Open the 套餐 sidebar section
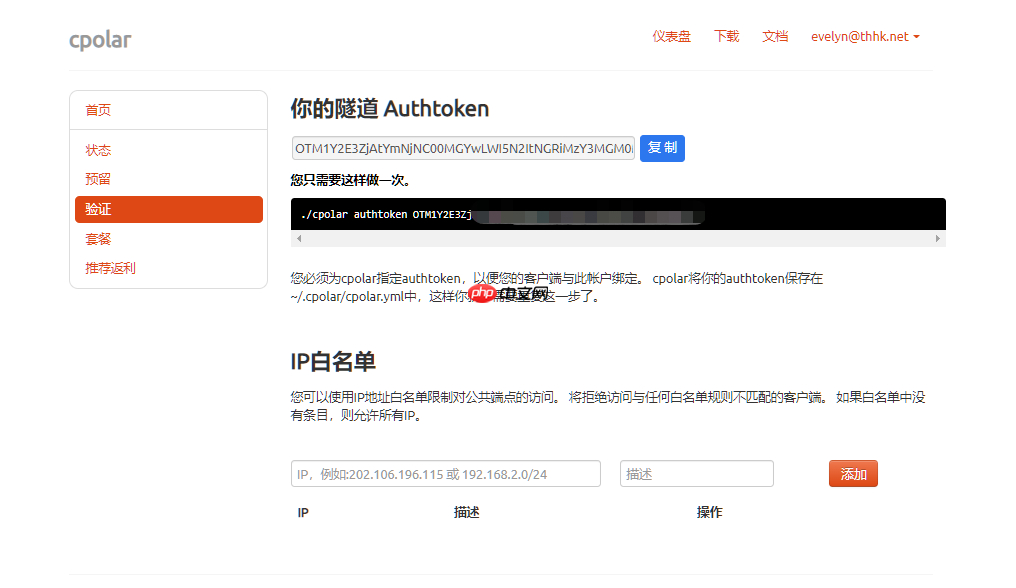 pyautogui.click(x=97, y=238)
